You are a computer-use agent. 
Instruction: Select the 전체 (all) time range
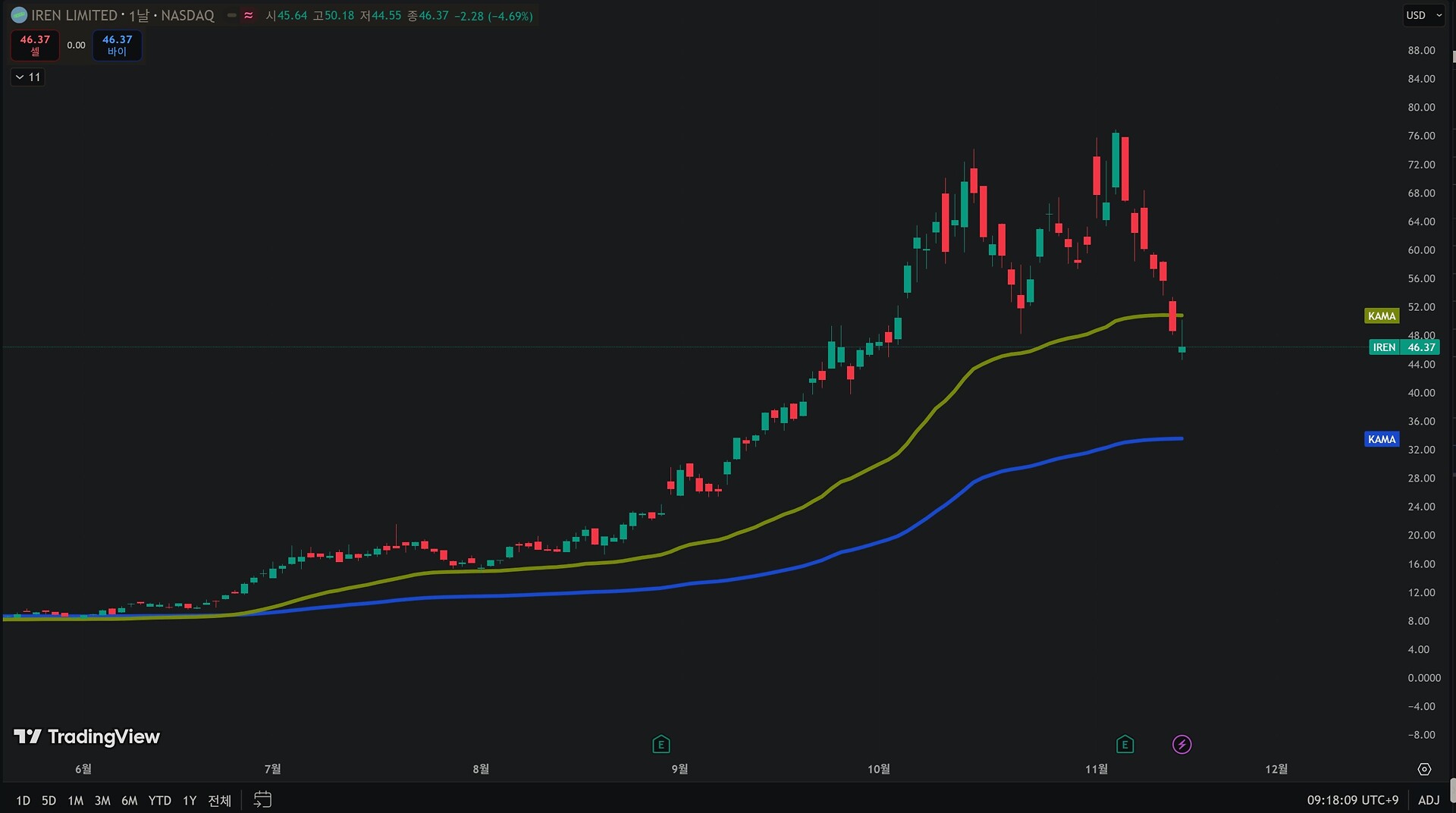click(x=219, y=800)
